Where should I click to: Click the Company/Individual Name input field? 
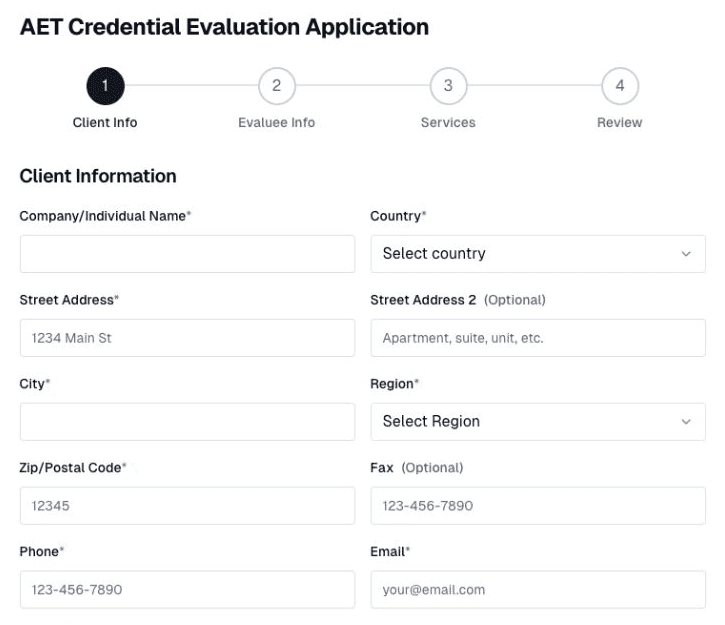[187, 254]
